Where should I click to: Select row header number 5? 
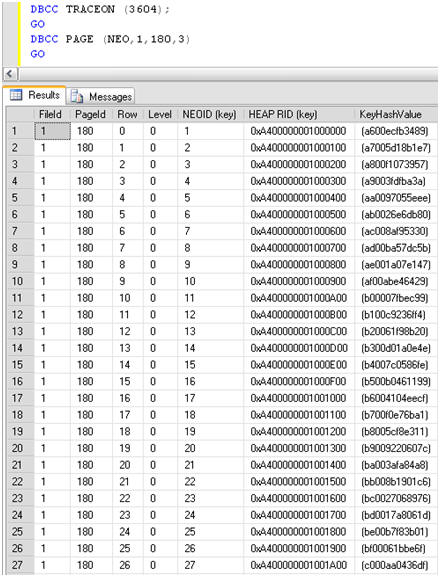pos(20,198)
